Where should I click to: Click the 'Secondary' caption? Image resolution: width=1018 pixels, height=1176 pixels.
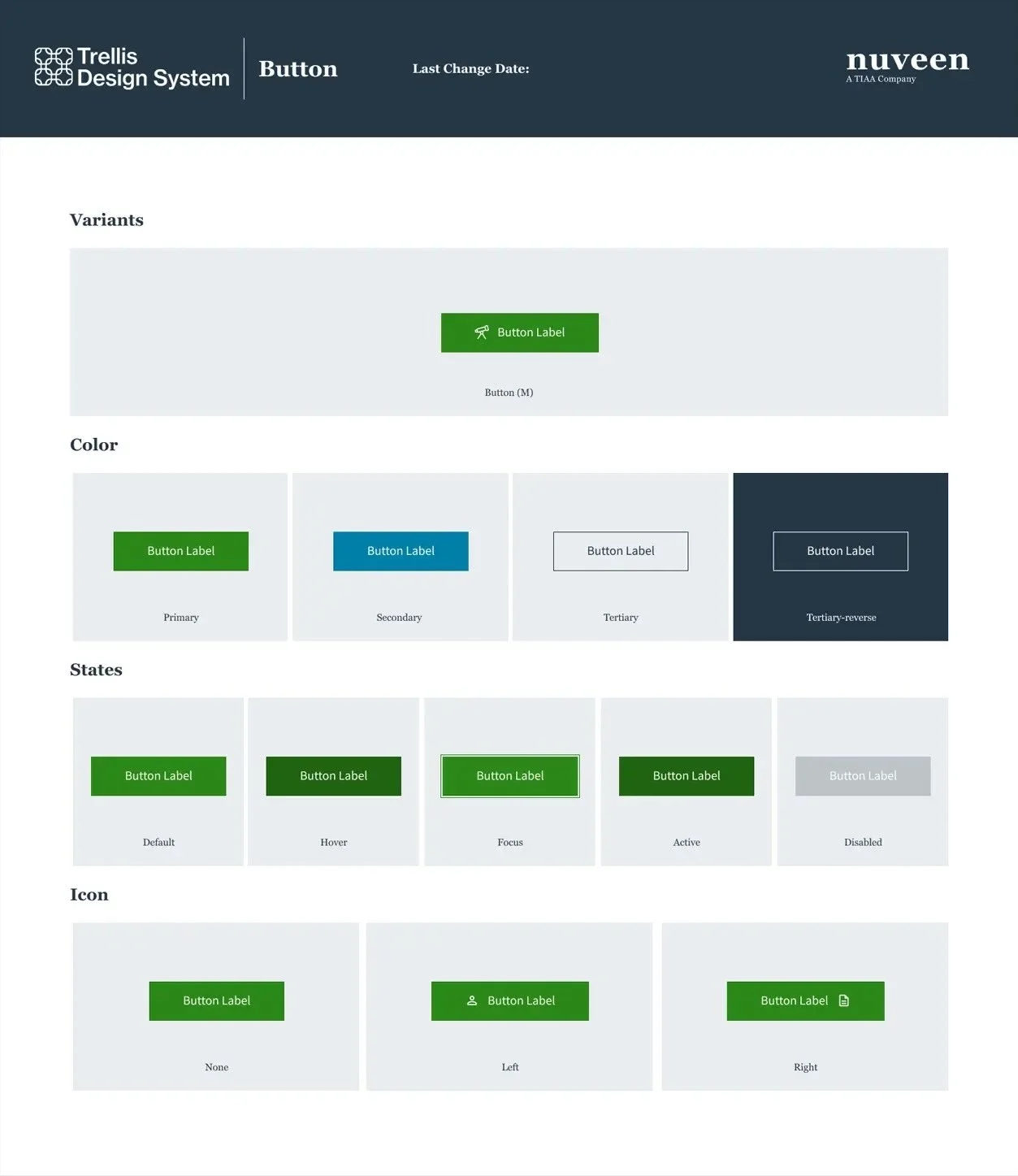(399, 618)
